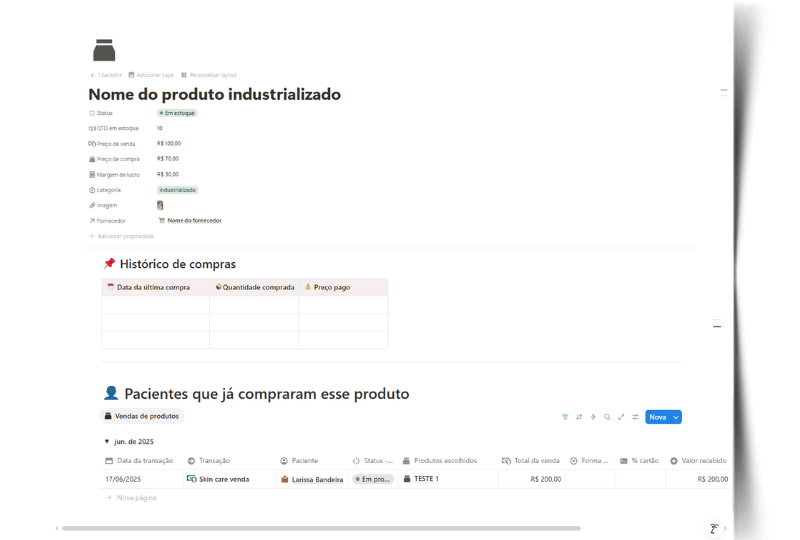Image resolution: width=800 pixels, height=540 pixels.
Task: Click Adicionar propriedade
Action: tap(125, 236)
